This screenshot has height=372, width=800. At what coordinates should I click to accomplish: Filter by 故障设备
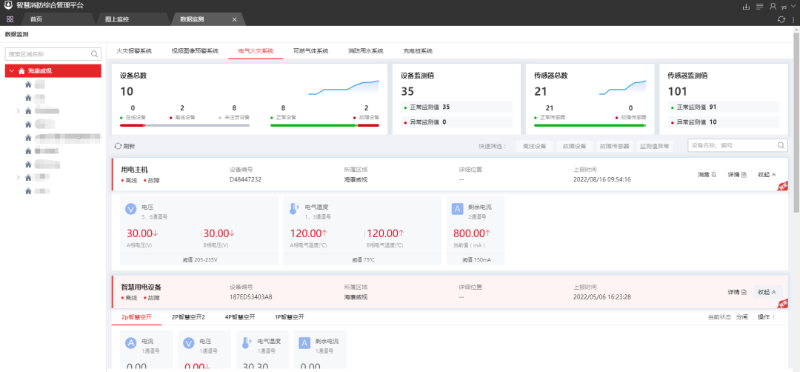click(x=574, y=146)
